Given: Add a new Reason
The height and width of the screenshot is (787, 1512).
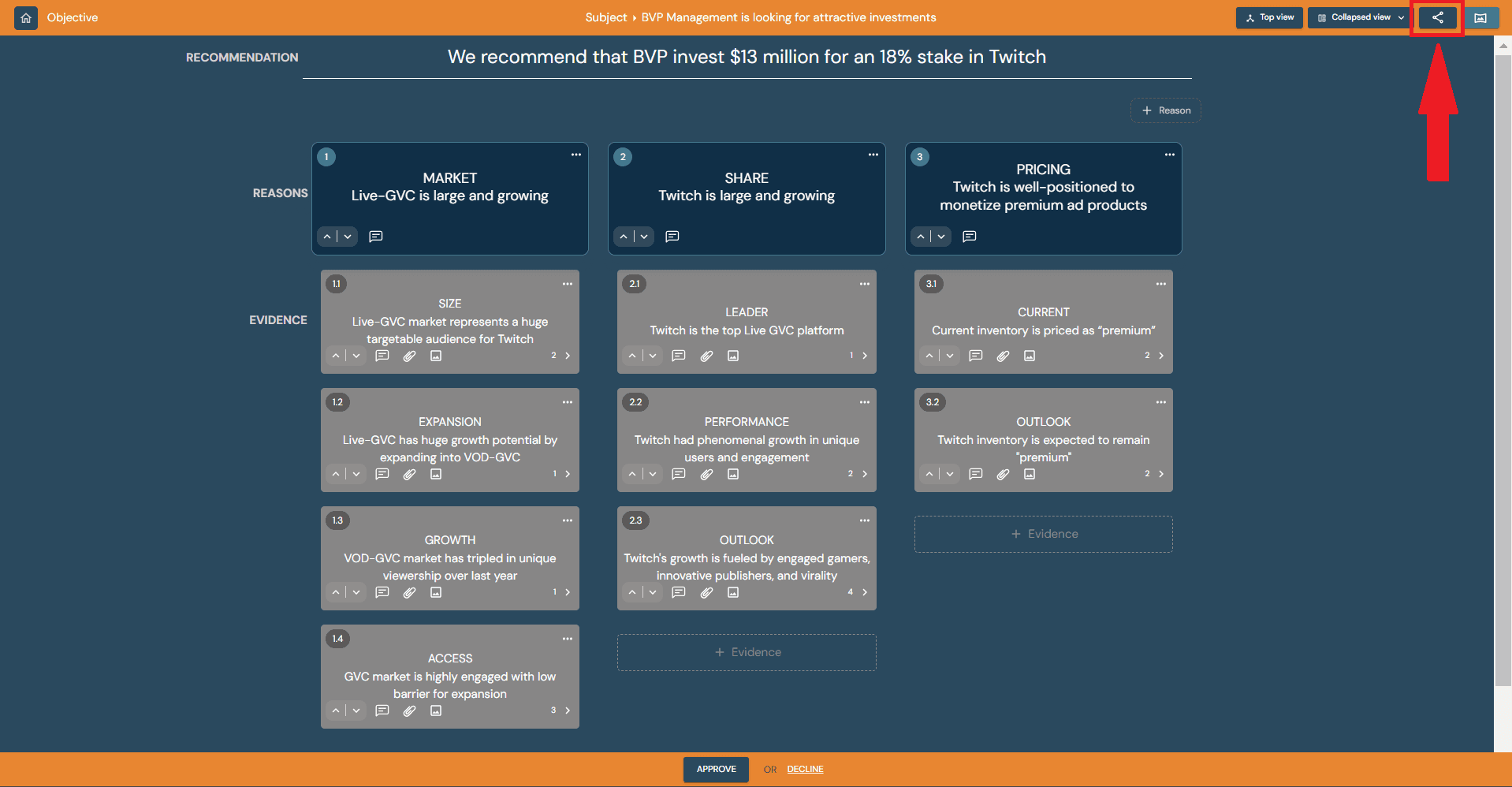Looking at the screenshot, I should click(x=1166, y=110).
